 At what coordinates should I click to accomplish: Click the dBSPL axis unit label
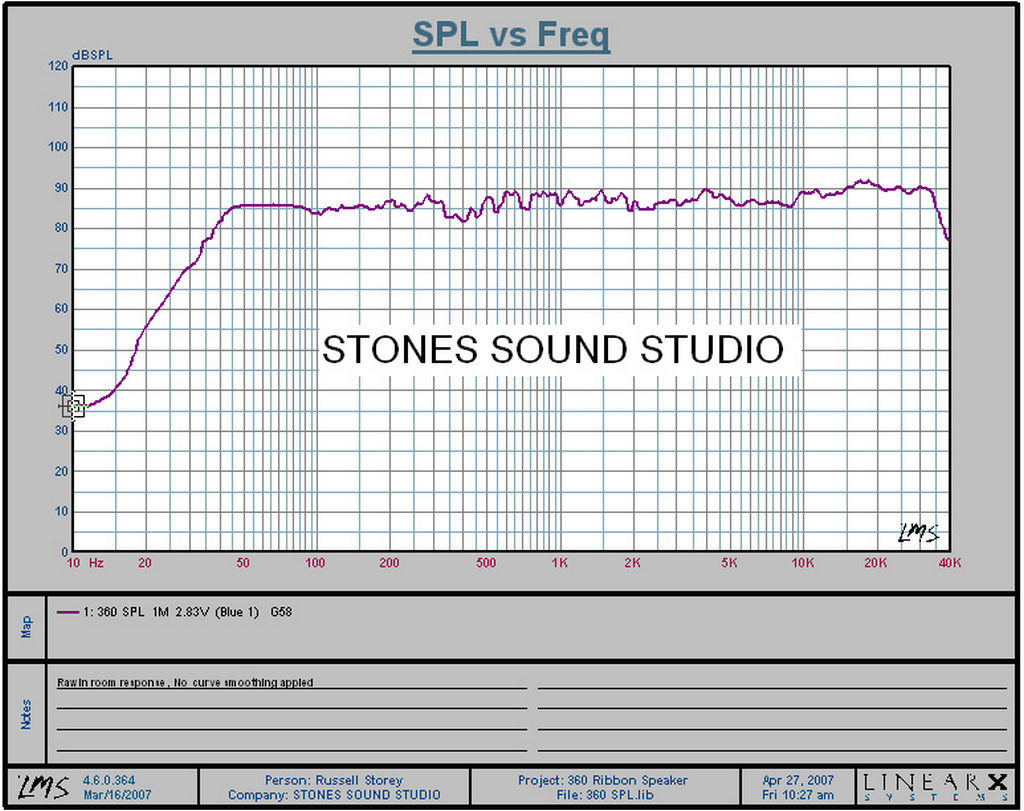click(x=92, y=55)
